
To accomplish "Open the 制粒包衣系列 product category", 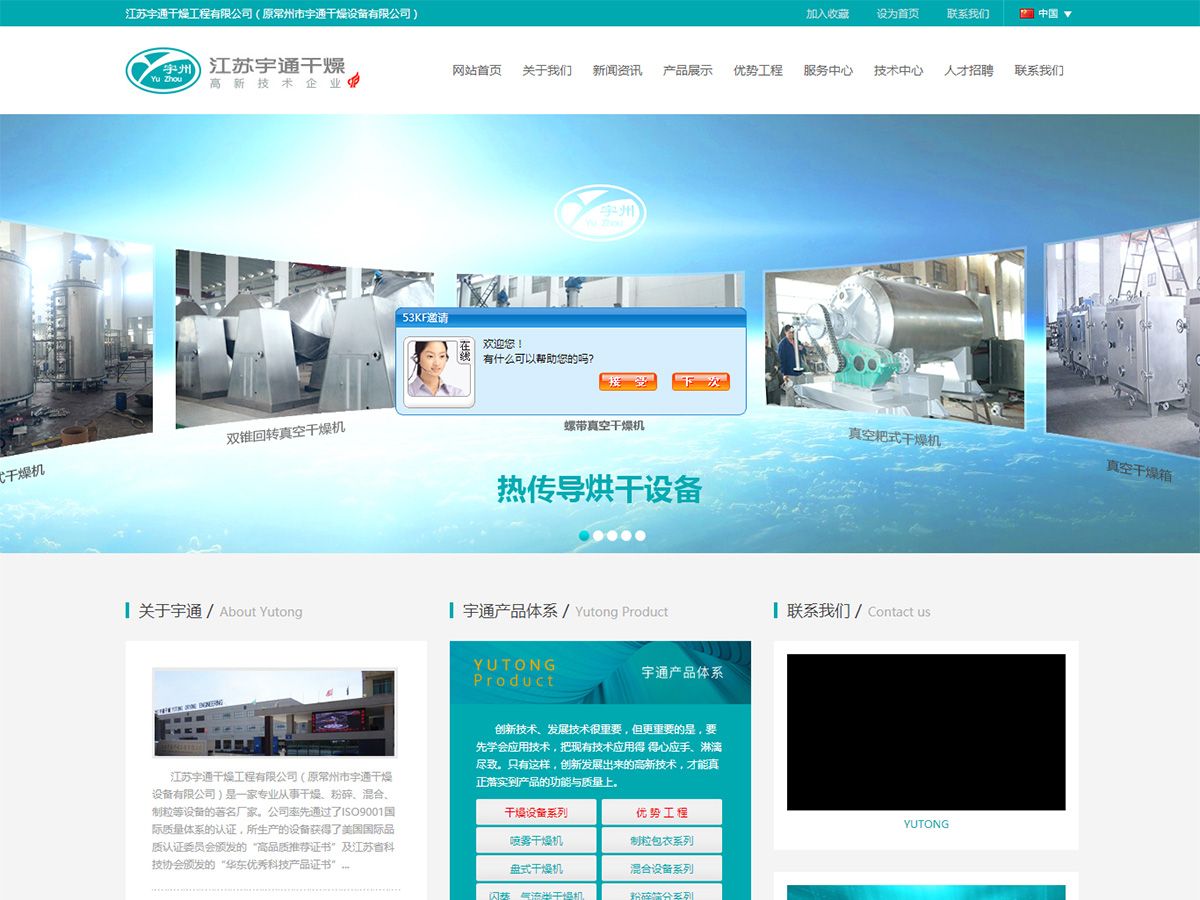I will pos(662,840).
